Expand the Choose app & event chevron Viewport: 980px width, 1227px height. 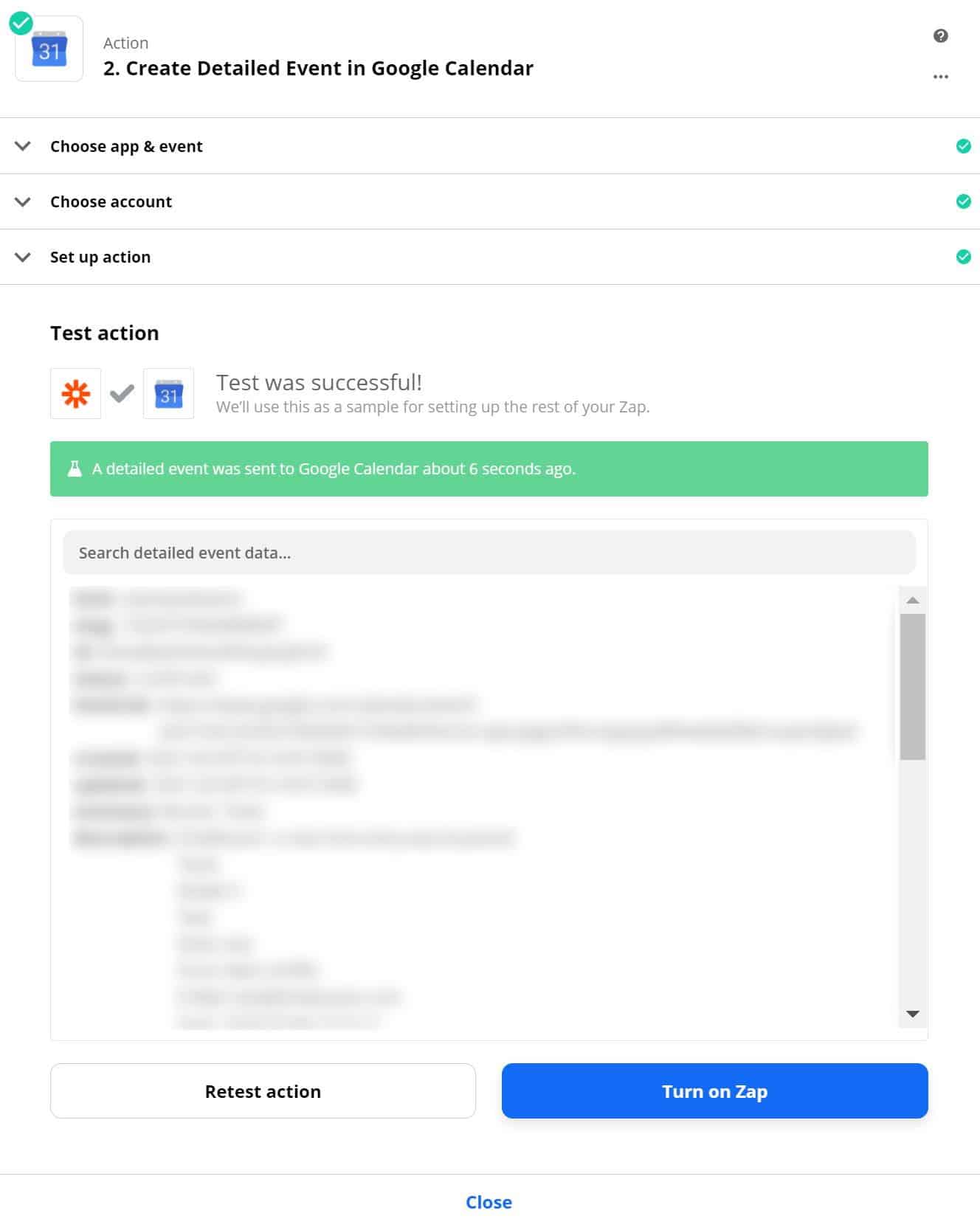pos(23,146)
